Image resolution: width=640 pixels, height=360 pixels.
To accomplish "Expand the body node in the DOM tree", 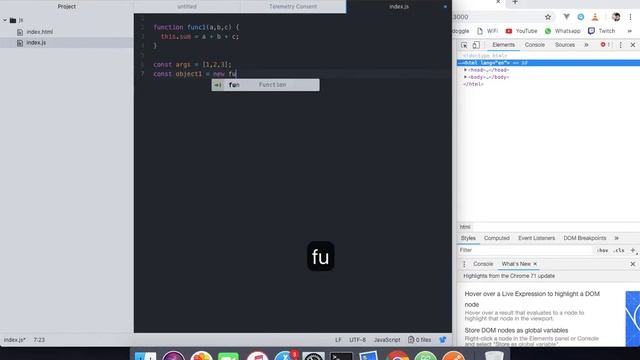I will (x=465, y=77).
